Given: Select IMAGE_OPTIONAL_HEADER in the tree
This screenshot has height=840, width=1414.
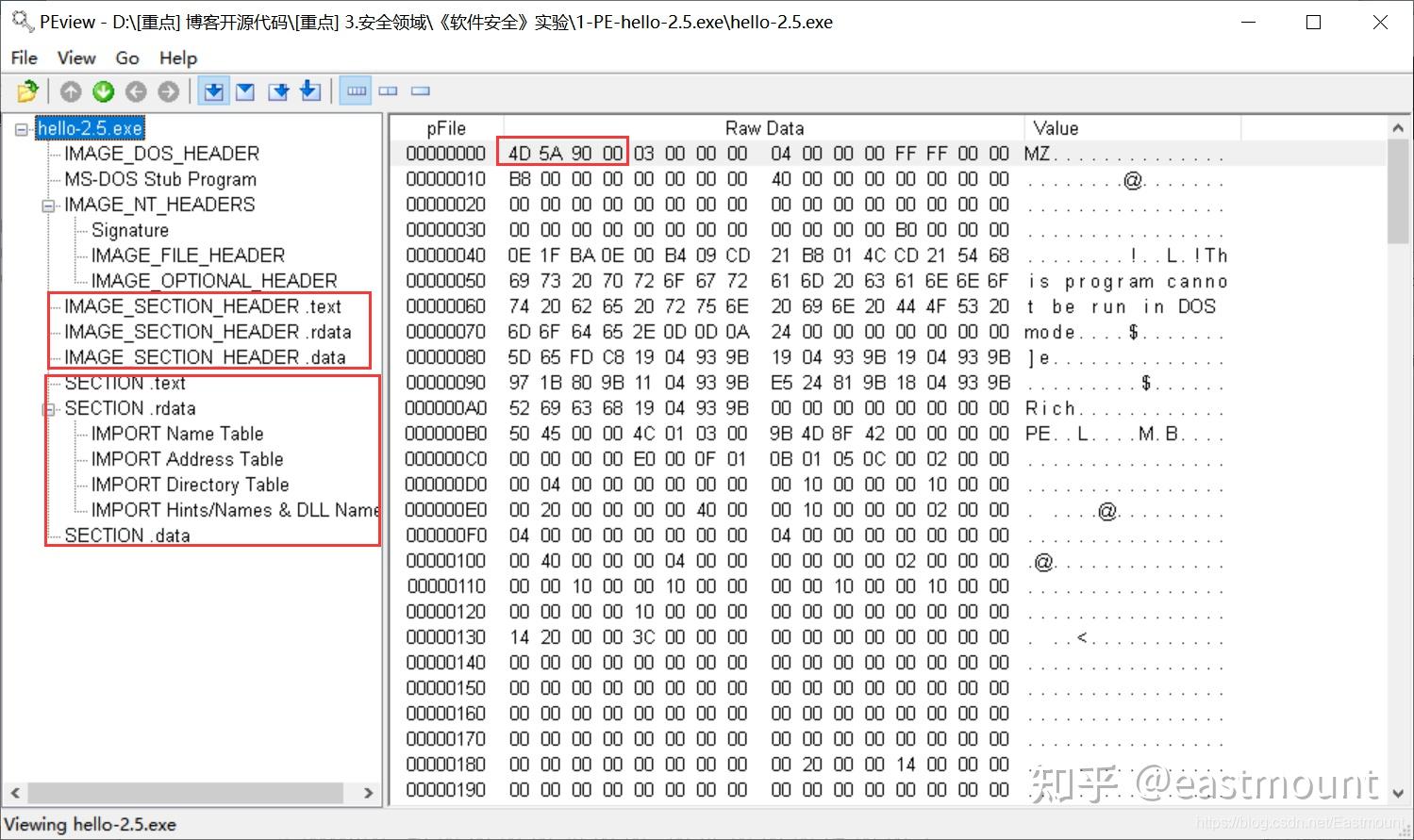Looking at the screenshot, I should (214, 280).
